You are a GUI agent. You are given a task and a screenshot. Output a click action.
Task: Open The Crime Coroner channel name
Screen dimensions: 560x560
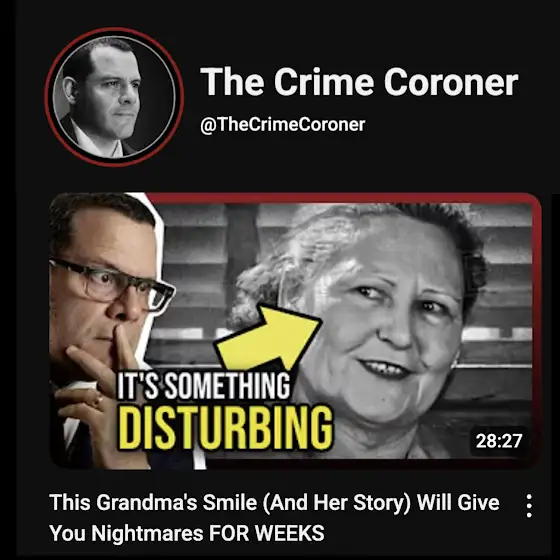click(x=359, y=82)
